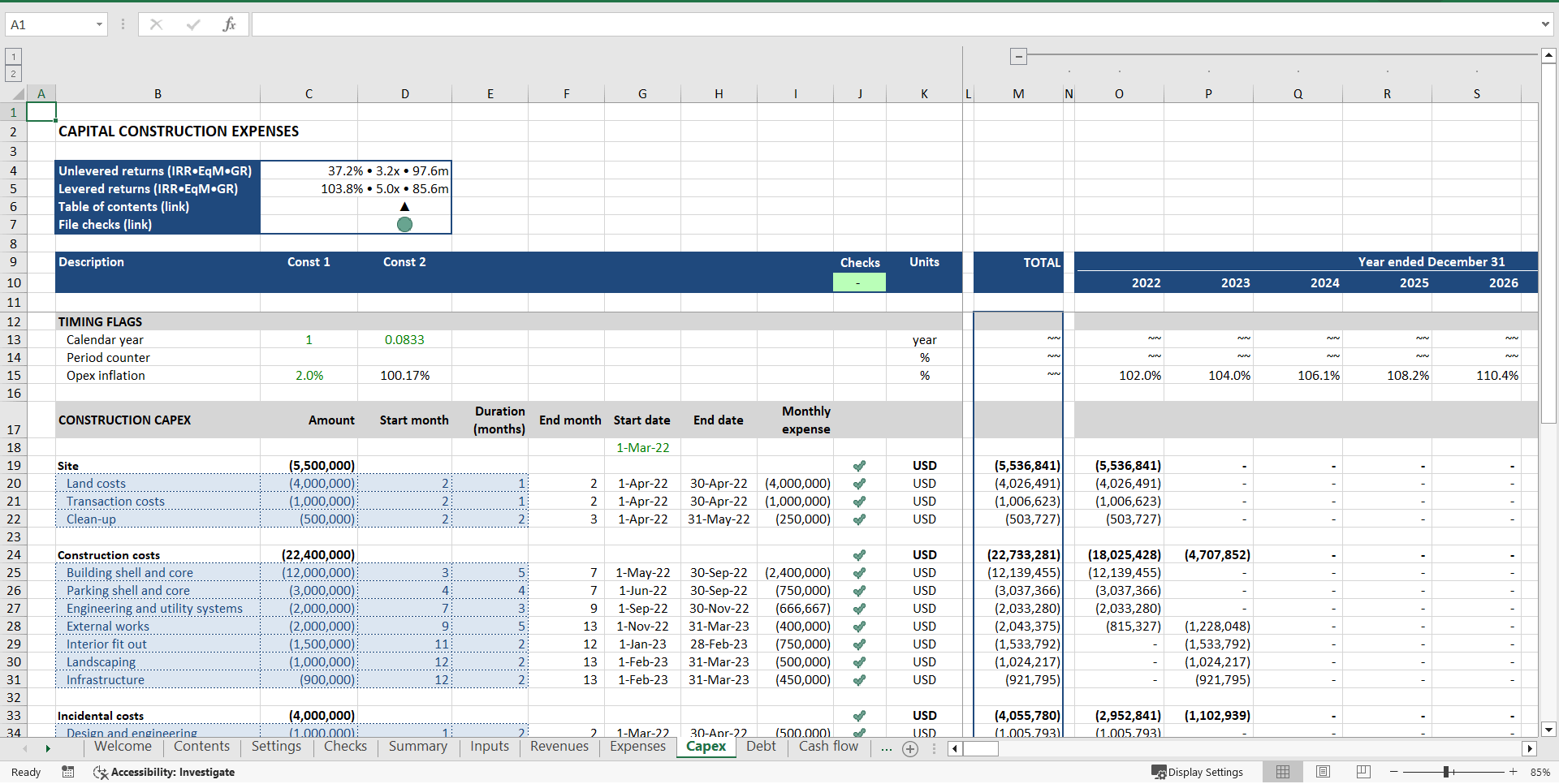Screen dimensions: 1559x784
Task: Click the 85% zoom level
Action: 1540,772
